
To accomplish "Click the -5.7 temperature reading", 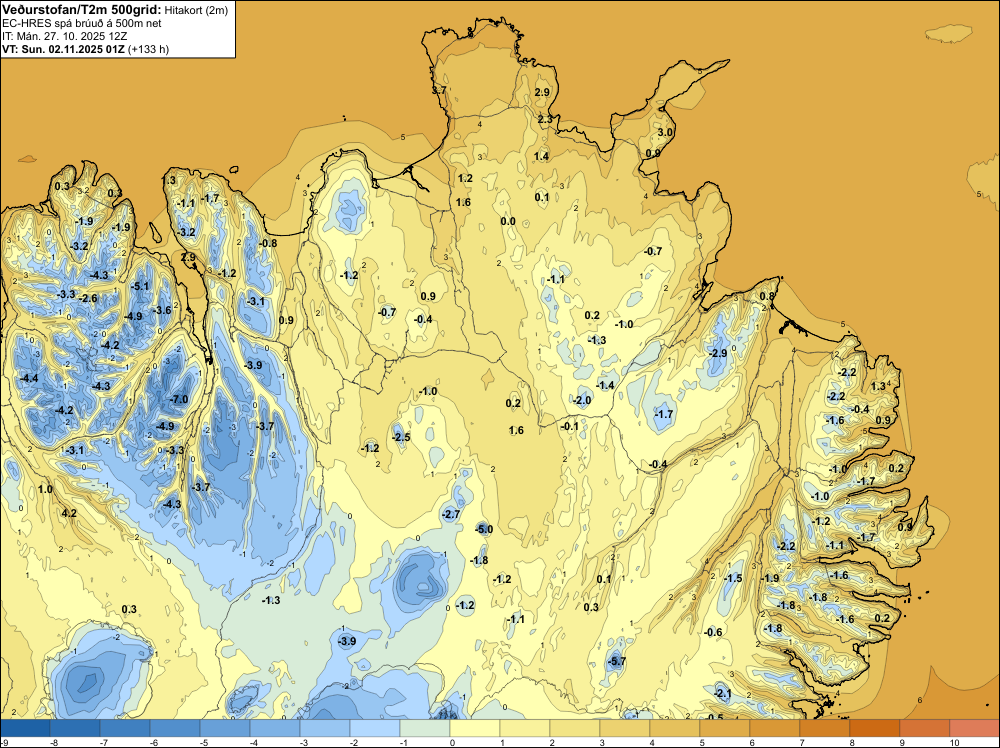I will tap(617, 661).
